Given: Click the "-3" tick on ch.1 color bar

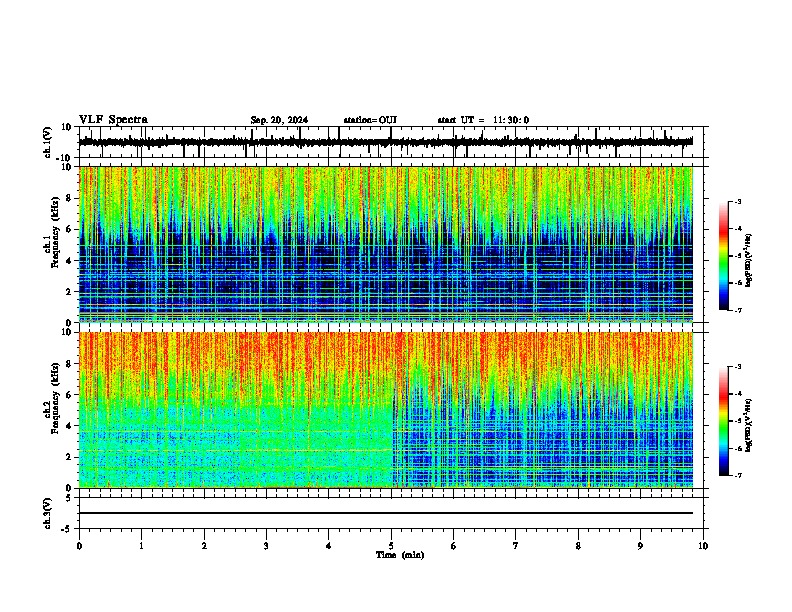Looking at the screenshot, I should (x=737, y=201).
